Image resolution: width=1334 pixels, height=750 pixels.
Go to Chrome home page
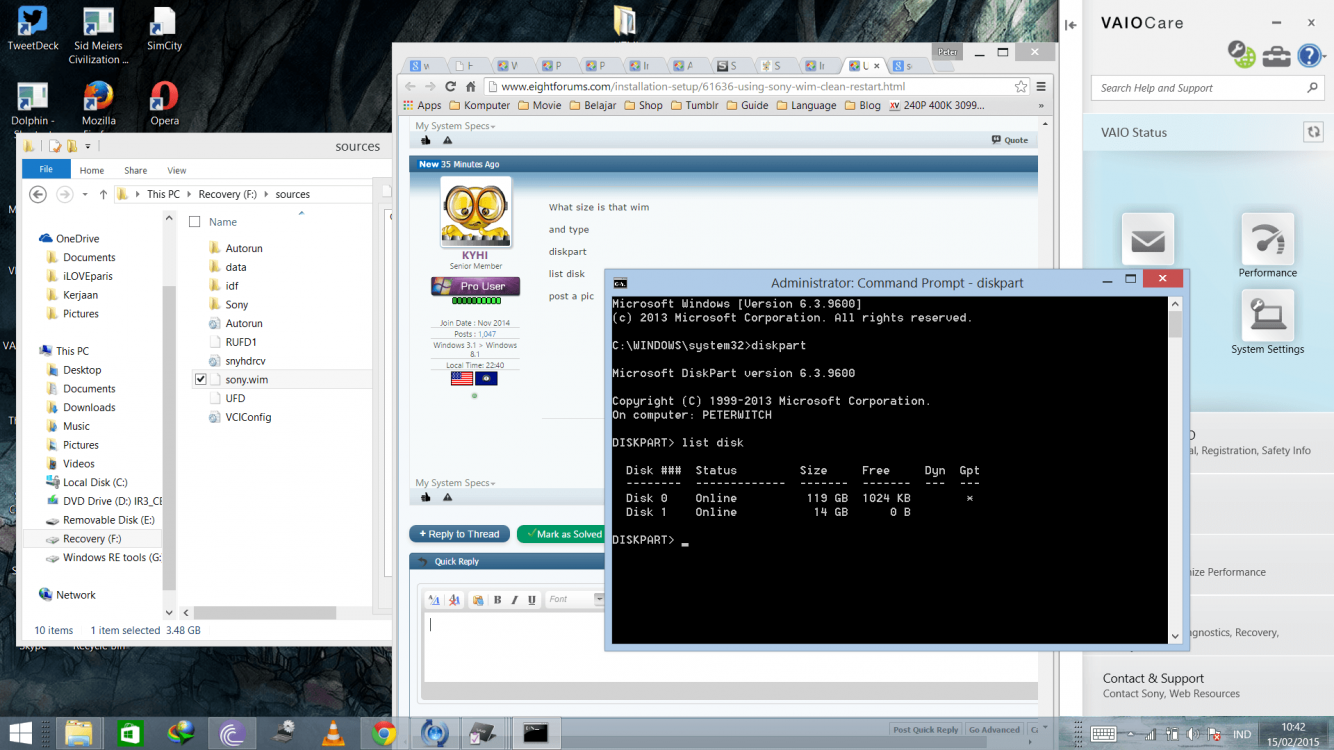(x=471, y=87)
